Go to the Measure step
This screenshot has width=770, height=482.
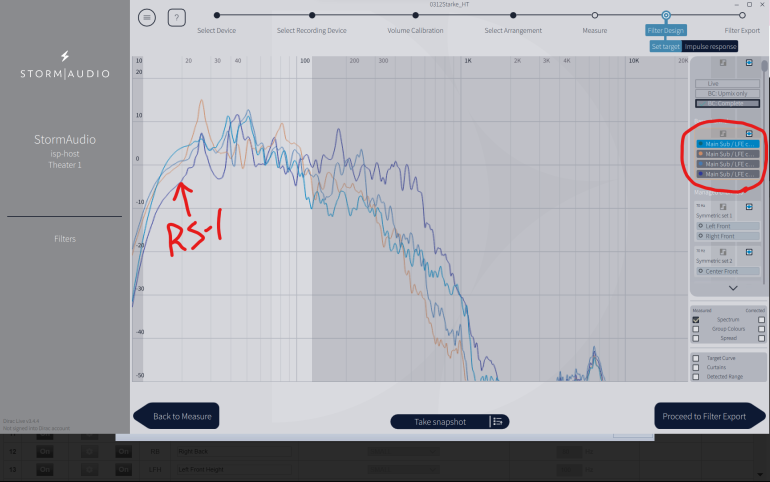(x=595, y=30)
